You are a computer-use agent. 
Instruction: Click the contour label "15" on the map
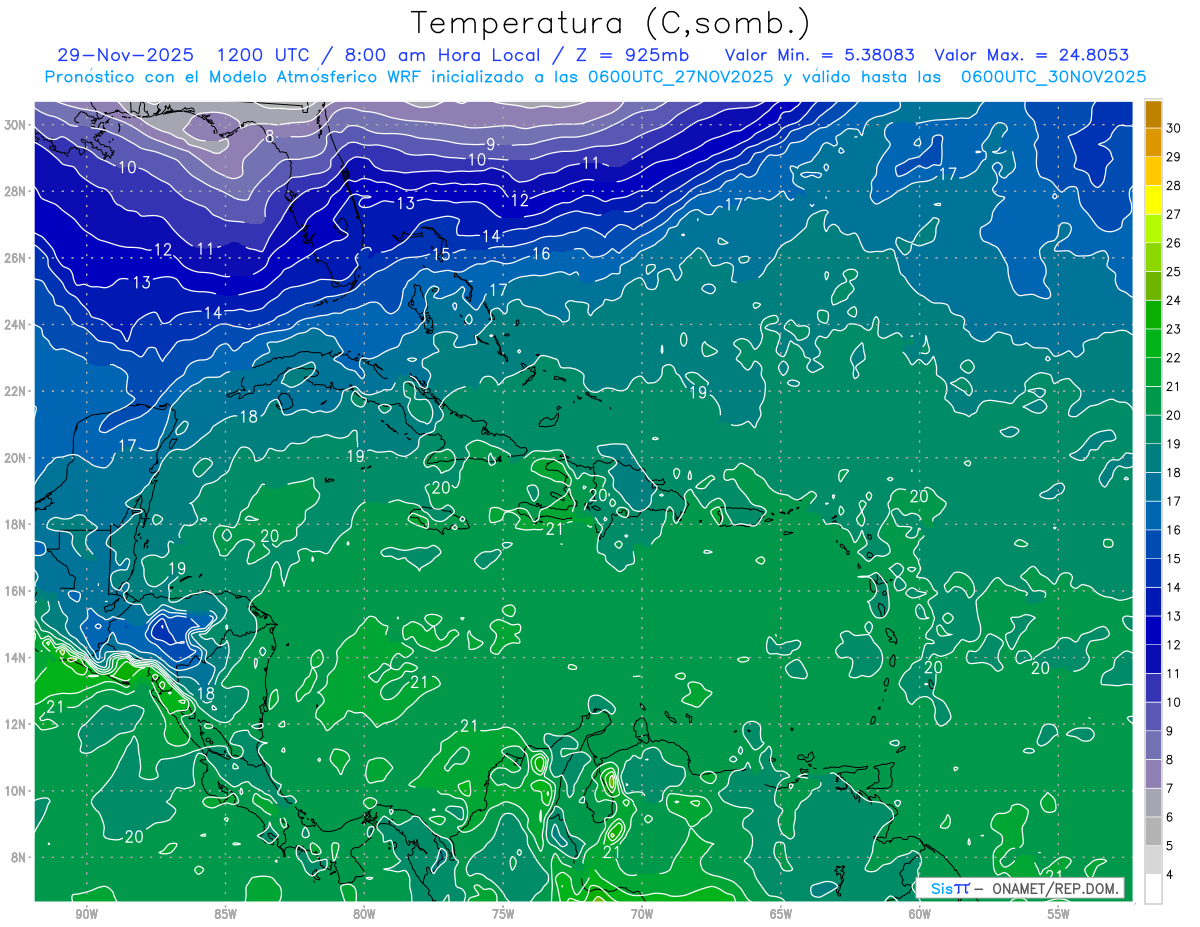coord(441,254)
